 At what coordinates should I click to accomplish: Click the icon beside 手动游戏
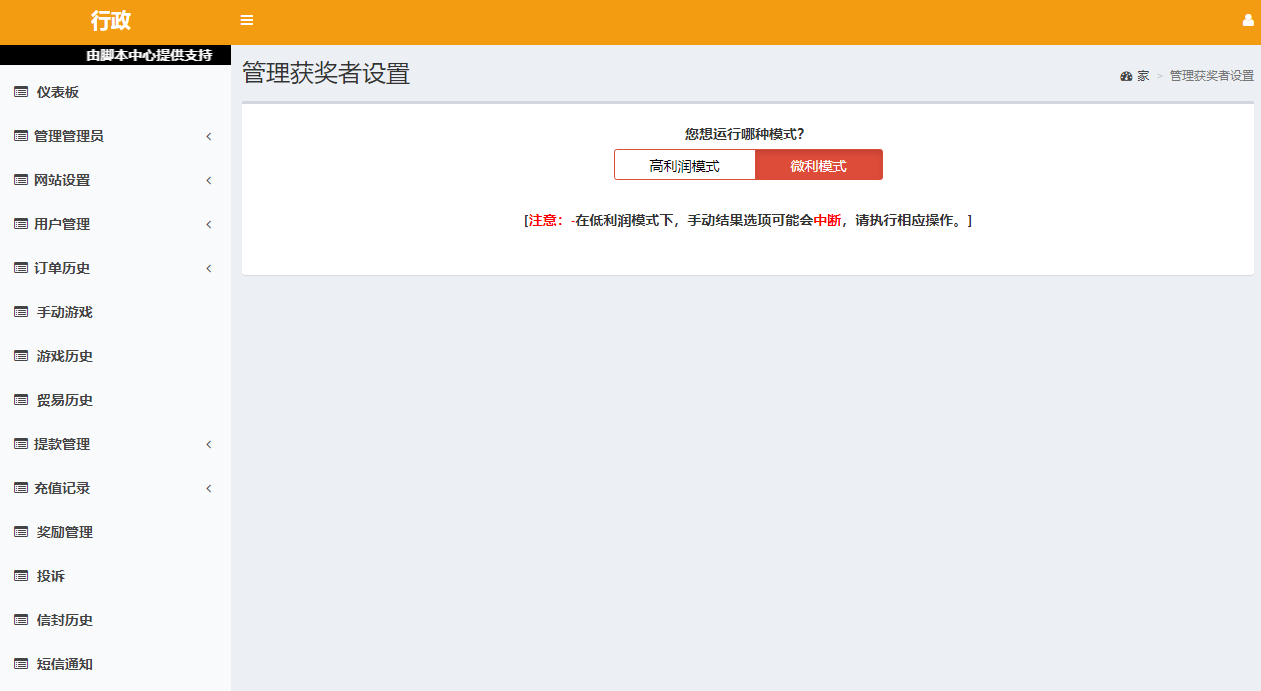[x=21, y=312]
